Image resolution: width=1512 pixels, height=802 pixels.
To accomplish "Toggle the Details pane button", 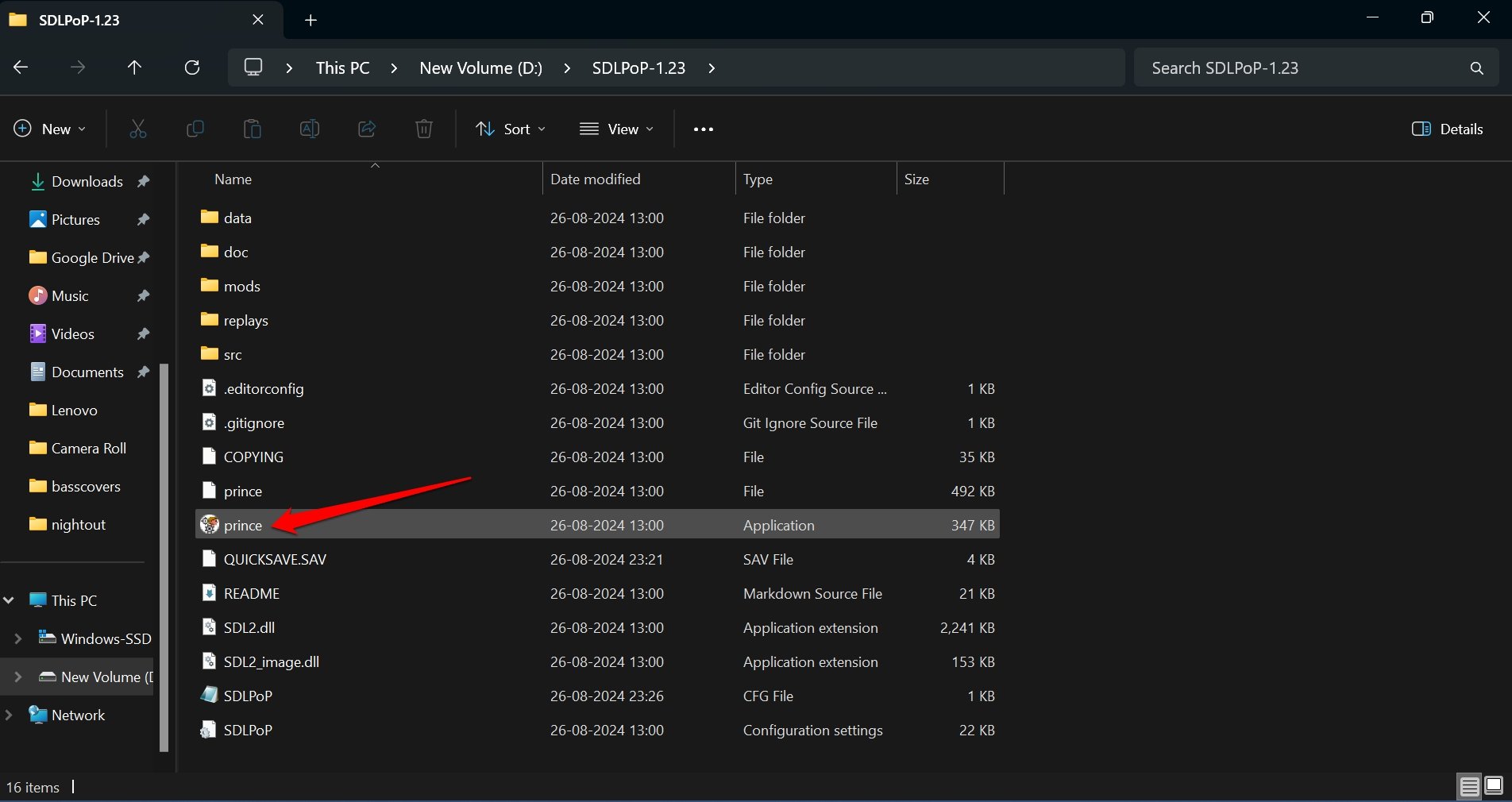I will click(x=1447, y=129).
